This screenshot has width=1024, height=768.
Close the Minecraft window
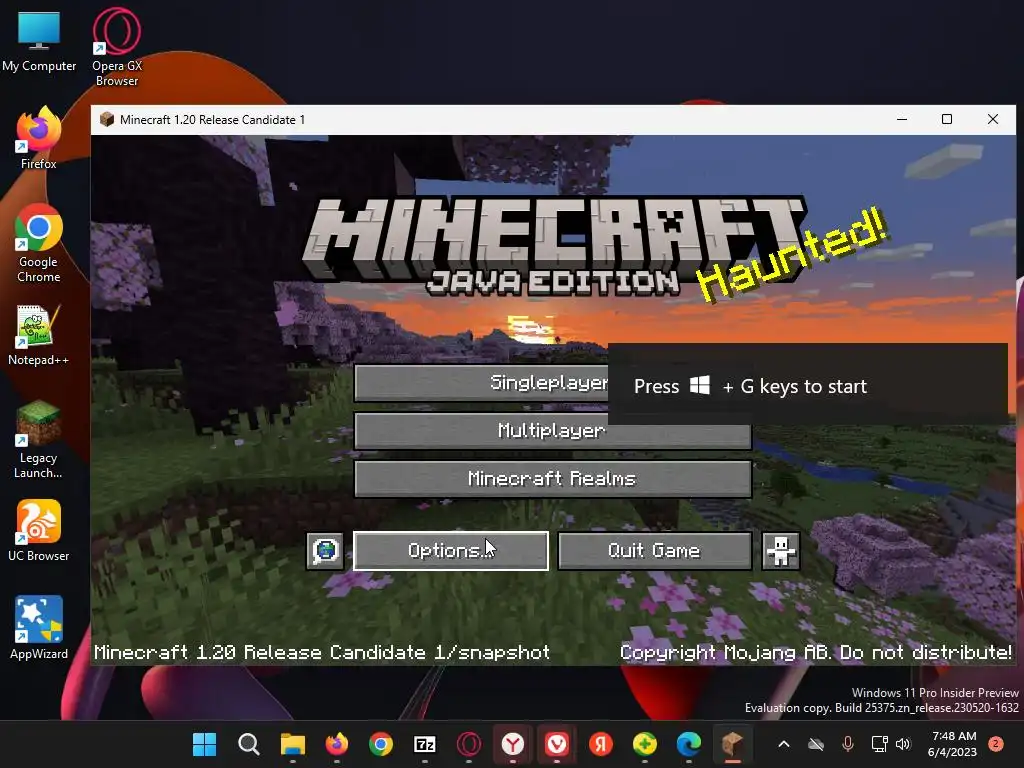[x=993, y=119]
